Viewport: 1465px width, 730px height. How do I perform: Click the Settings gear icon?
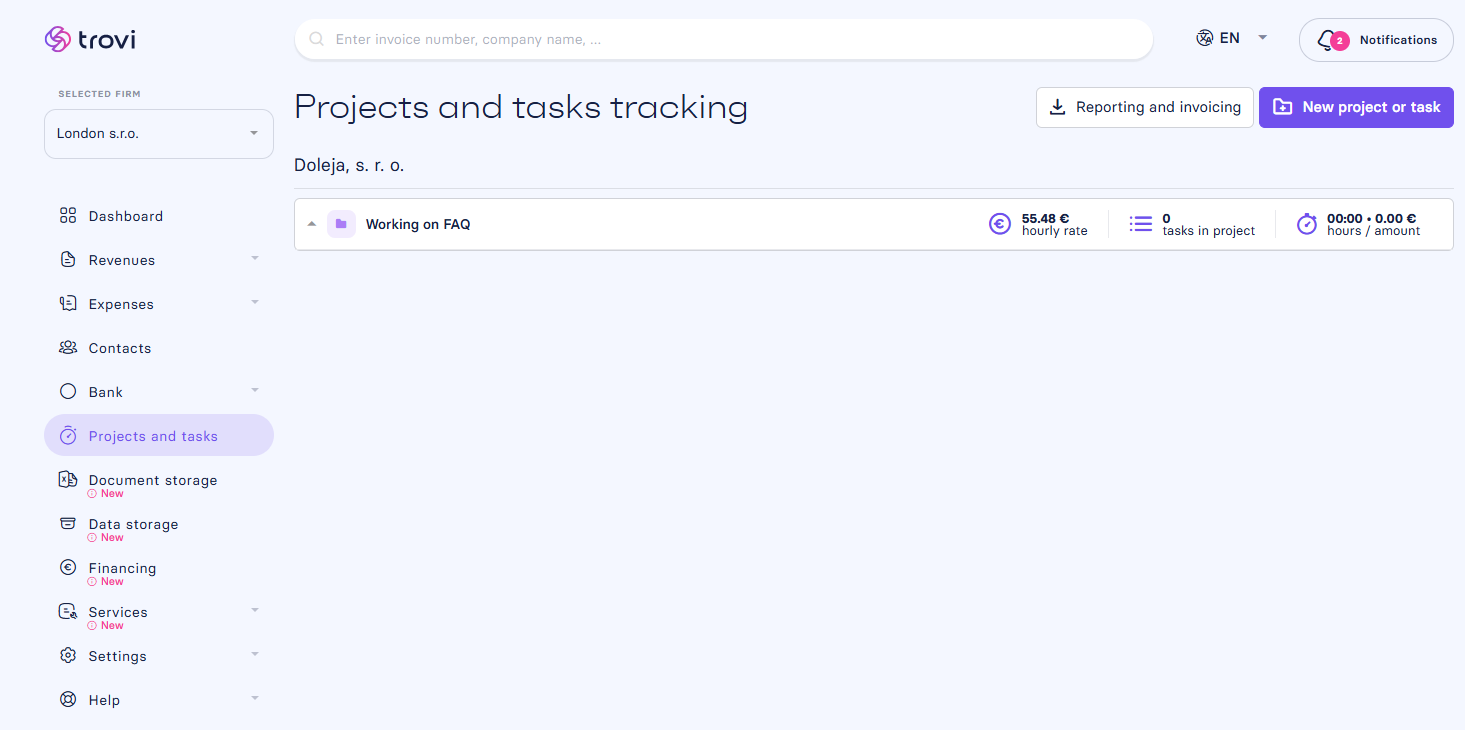pyautogui.click(x=68, y=656)
